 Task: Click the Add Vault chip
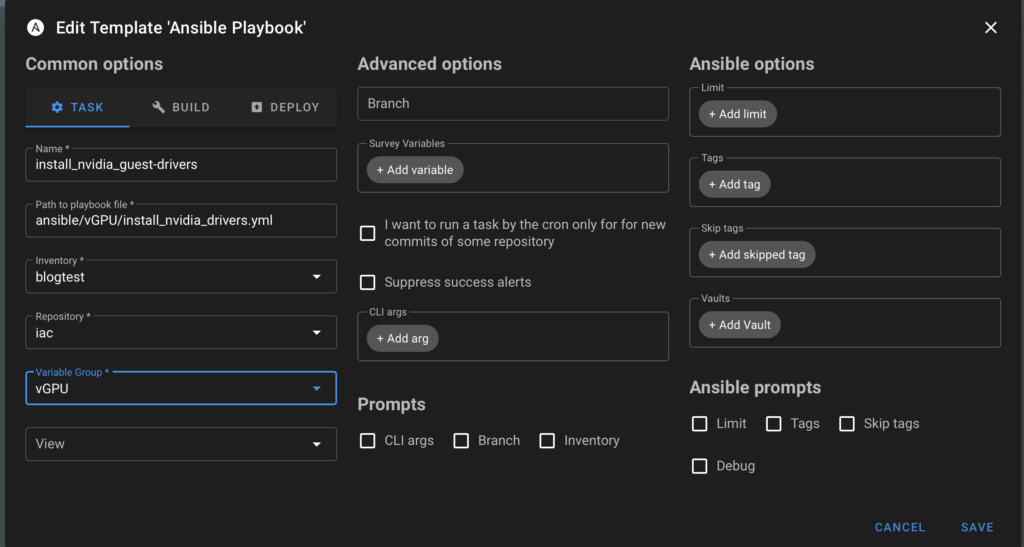(x=739, y=325)
